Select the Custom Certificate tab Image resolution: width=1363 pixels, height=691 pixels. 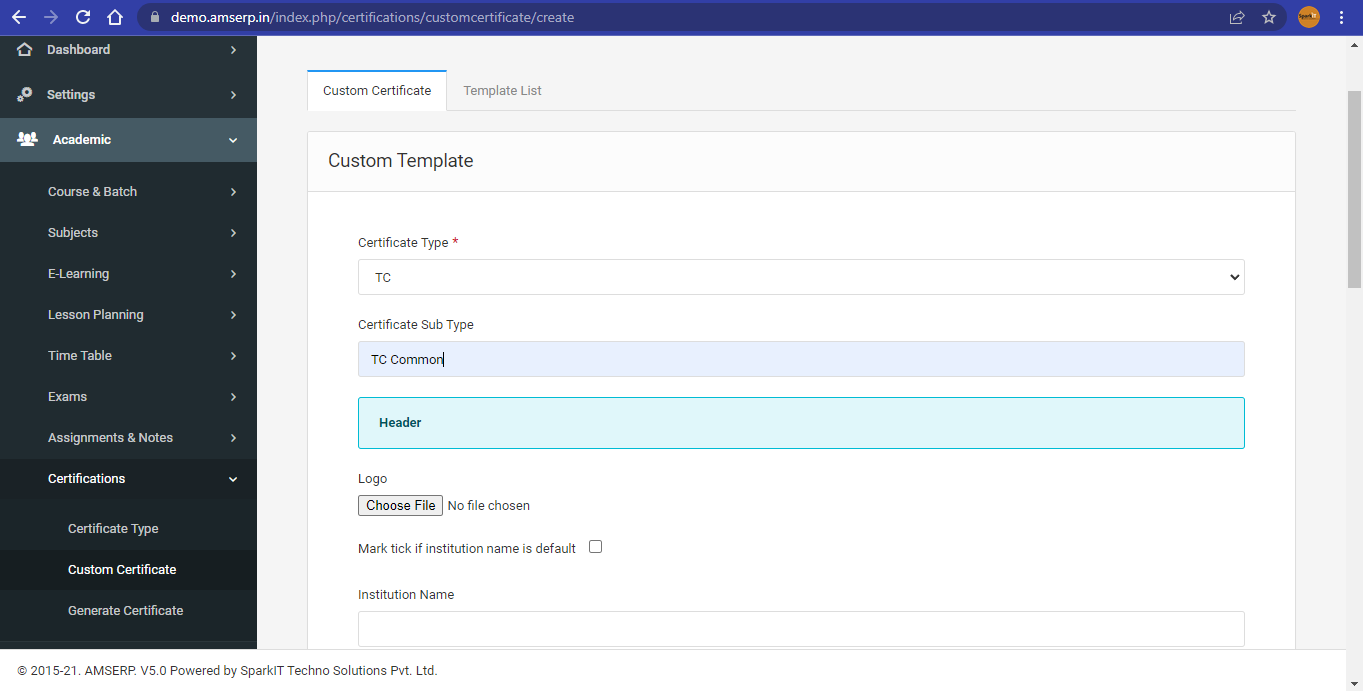(376, 90)
